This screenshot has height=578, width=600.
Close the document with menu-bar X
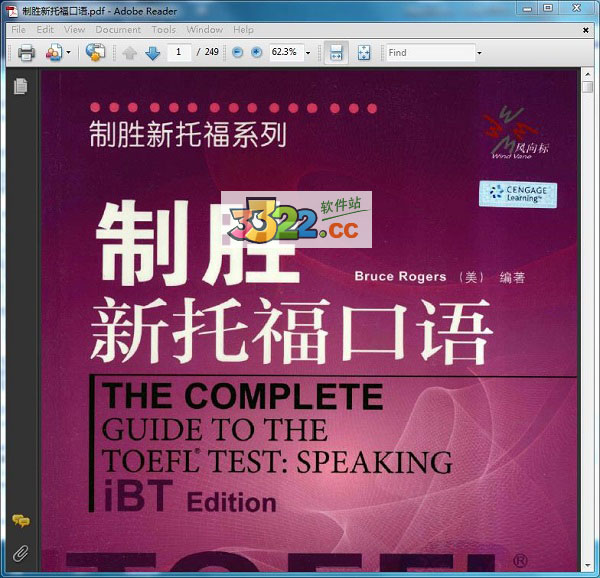[x=585, y=30]
